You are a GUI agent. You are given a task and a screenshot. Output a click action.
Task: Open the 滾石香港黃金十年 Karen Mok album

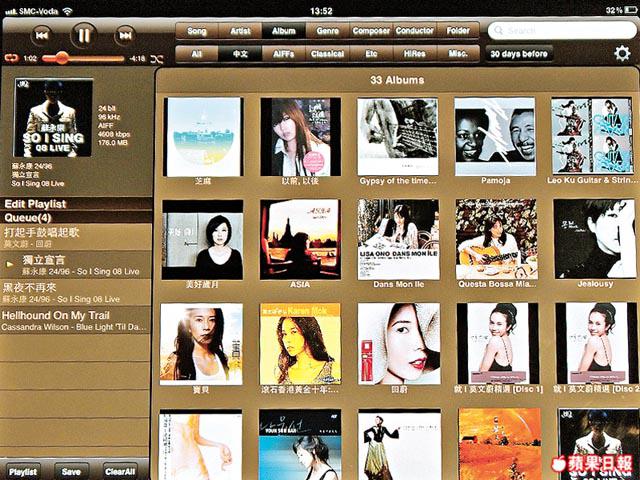pyautogui.click(x=300, y=344)
